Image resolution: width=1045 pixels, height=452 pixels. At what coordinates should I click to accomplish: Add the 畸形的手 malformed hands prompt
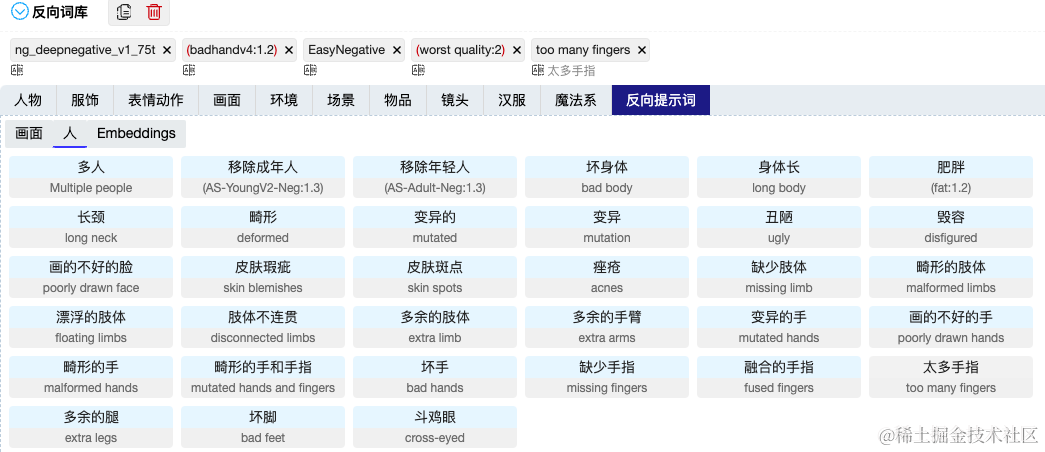[x=91, y=377]
